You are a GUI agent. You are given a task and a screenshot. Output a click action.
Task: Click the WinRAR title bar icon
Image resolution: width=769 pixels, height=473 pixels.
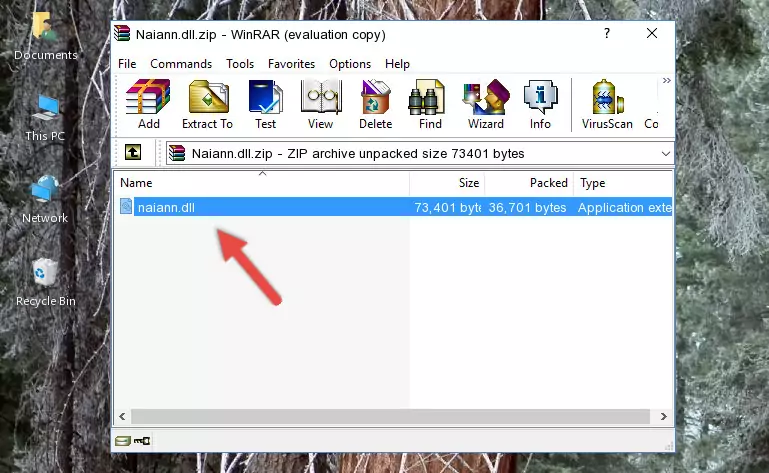coord(122,34)
